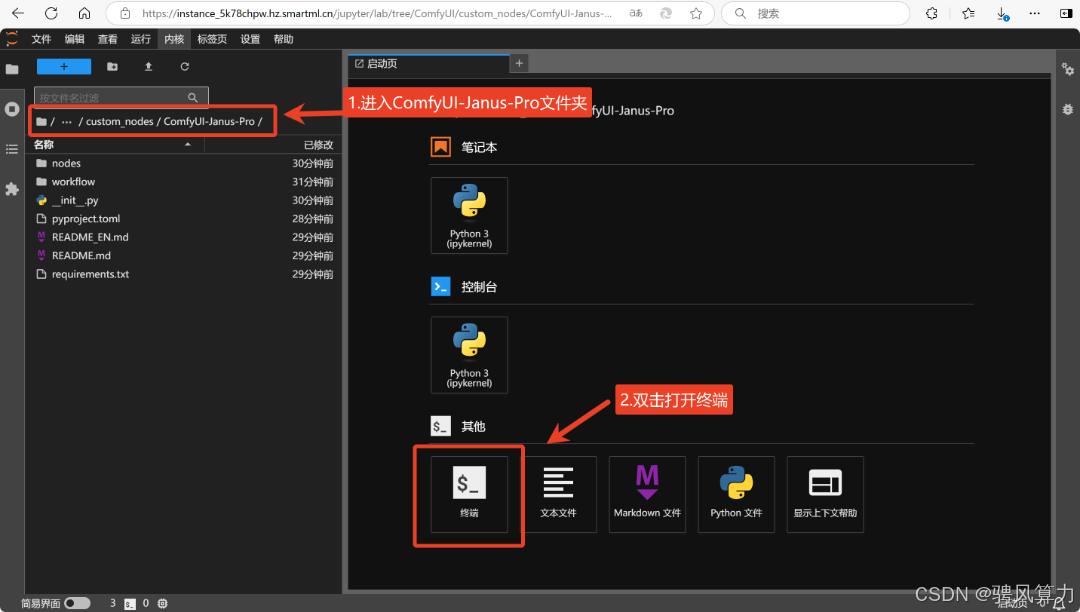
Task: Open read aloud in address bar
Action: 636,13
